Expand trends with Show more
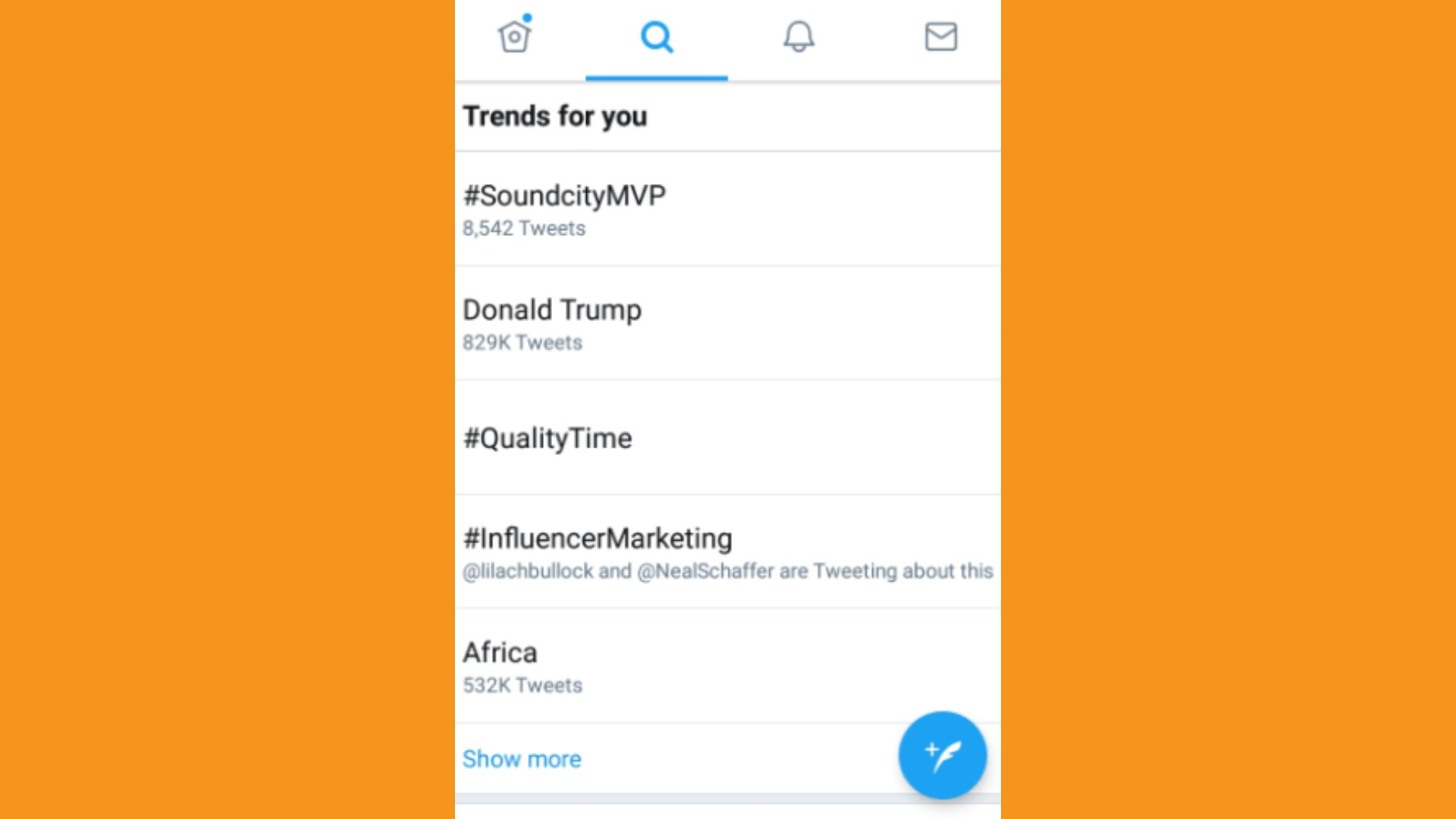1456x819 pixels. 522,759
